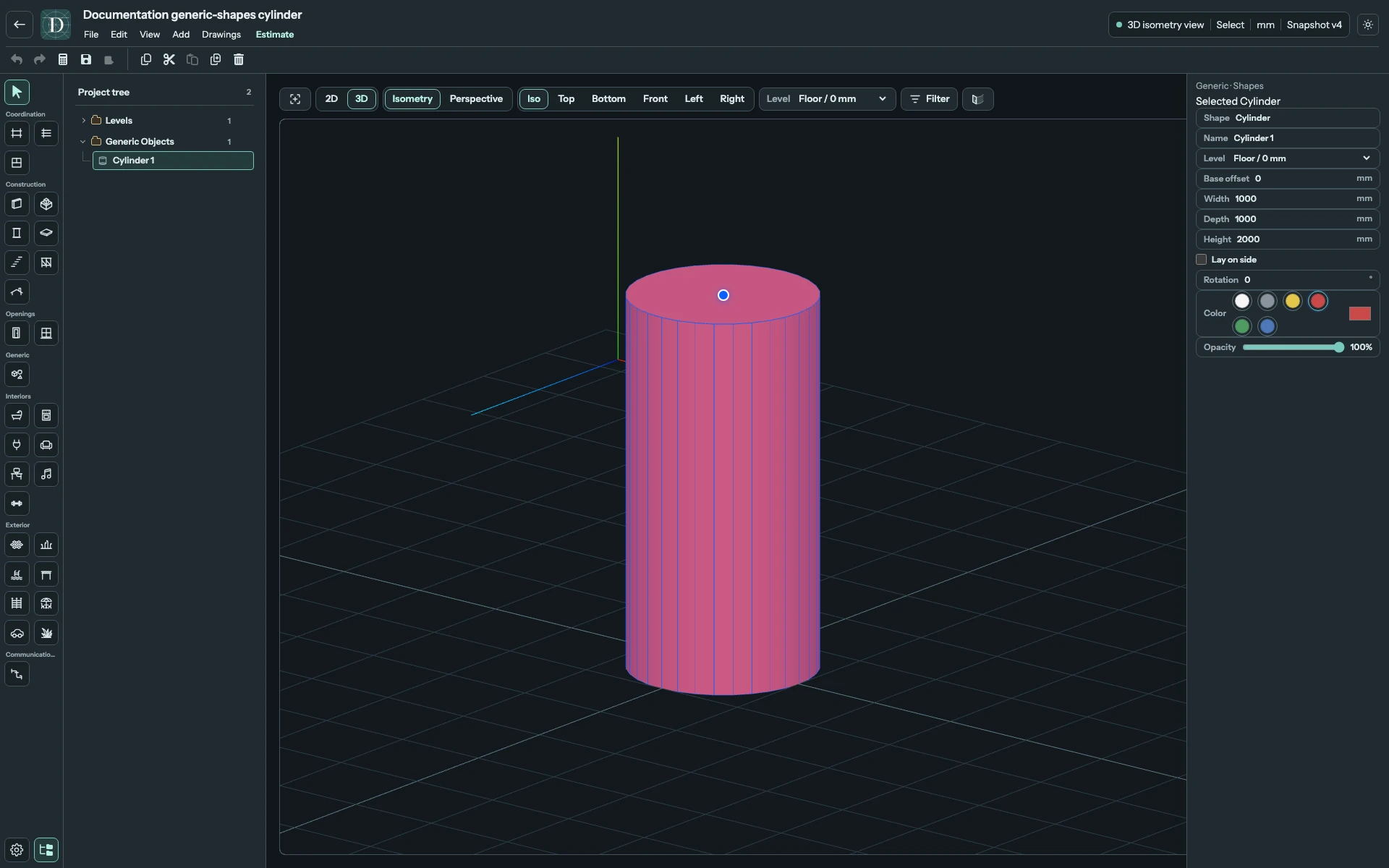Open the Edit menu
This screenshot has height=868, width=1389.
tap(119, 35)
